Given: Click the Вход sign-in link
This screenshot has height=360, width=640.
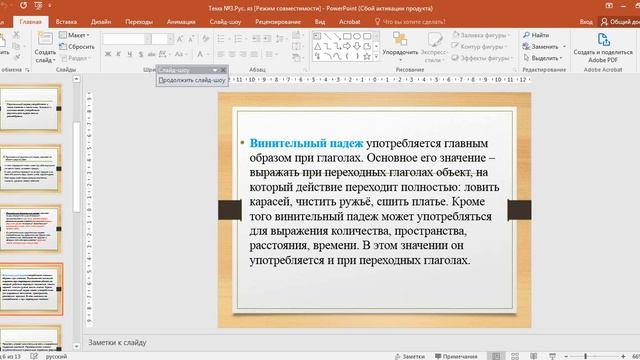Looking at the screenshot, I should click(x=586, y=22).
